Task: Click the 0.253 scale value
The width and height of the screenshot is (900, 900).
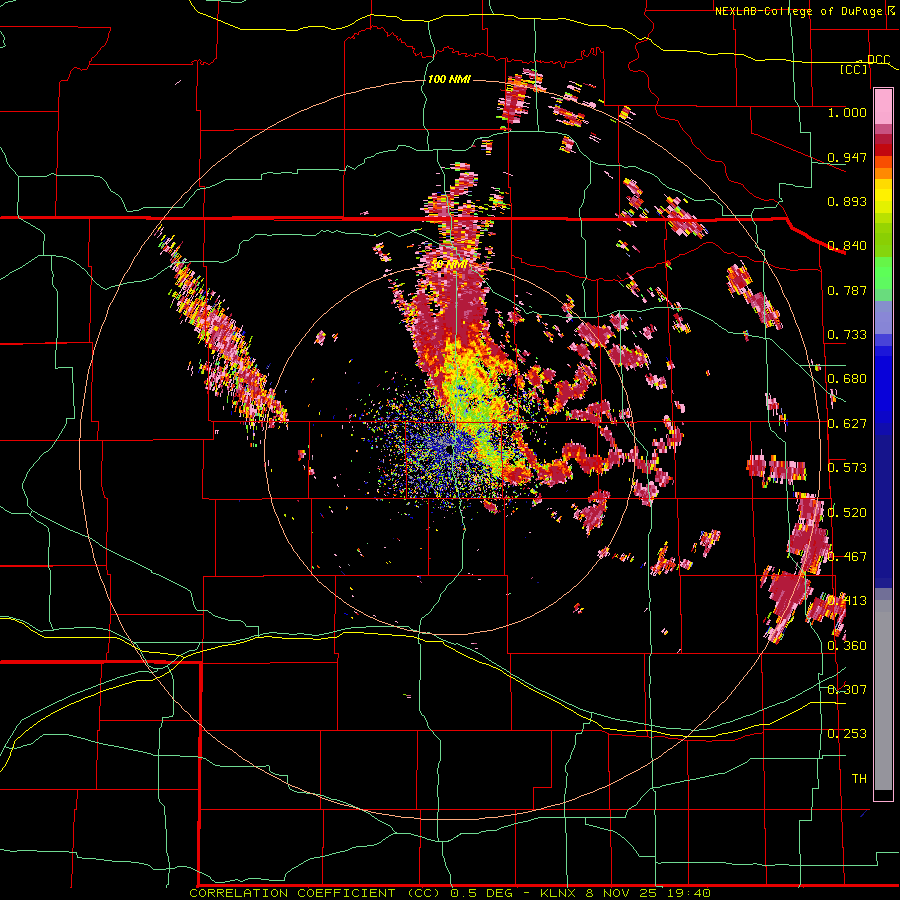Action: point(847,734)
